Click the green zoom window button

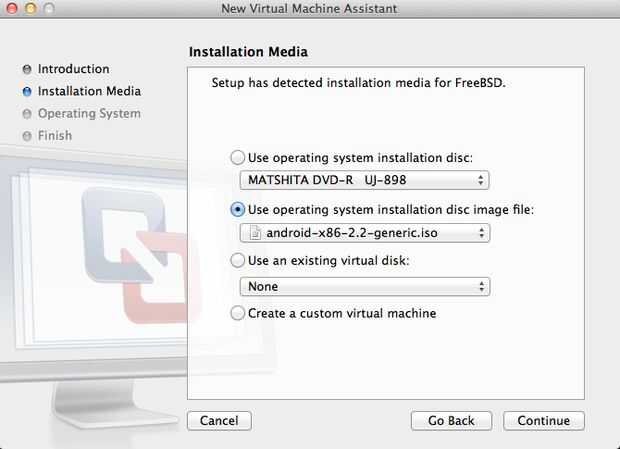click(47, 9)
